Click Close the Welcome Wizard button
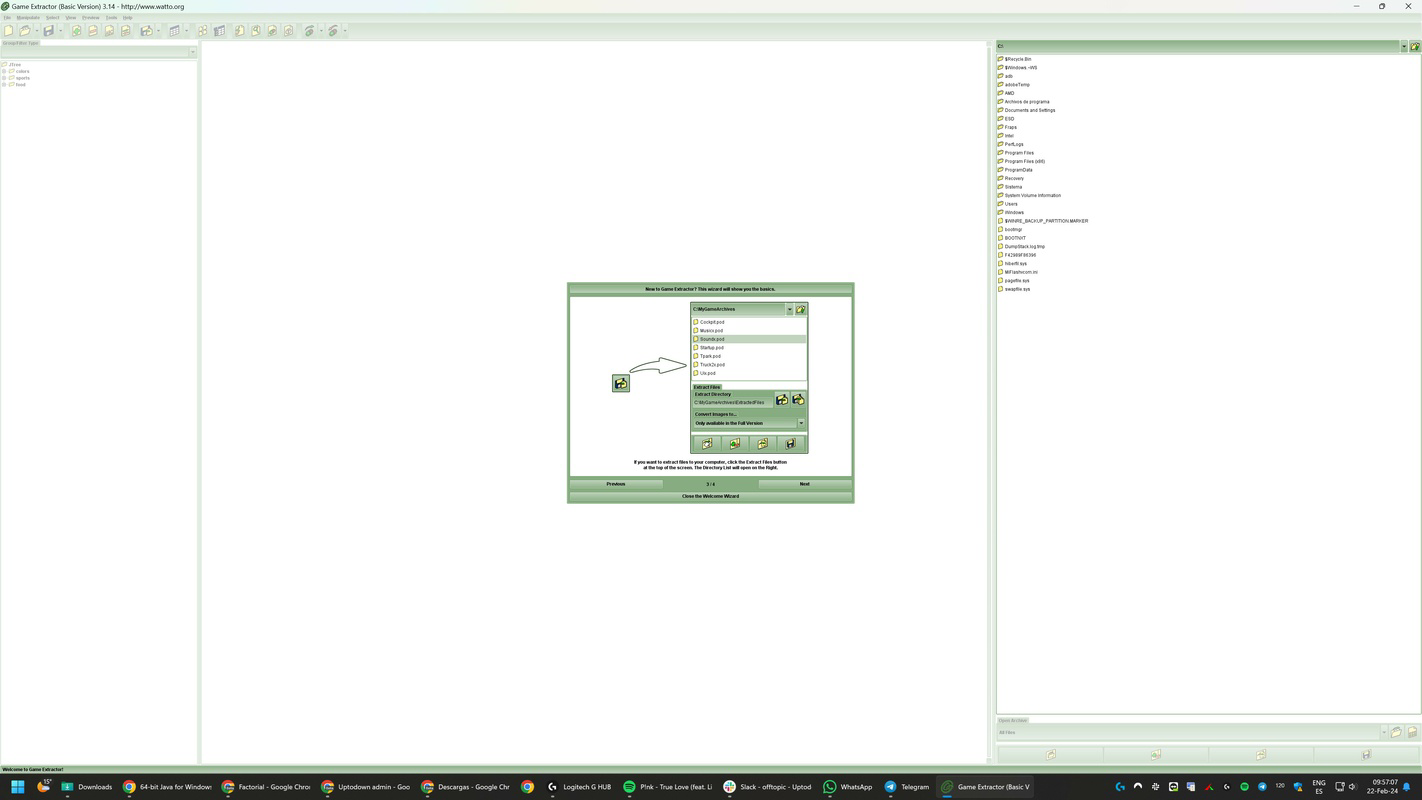 710,496
